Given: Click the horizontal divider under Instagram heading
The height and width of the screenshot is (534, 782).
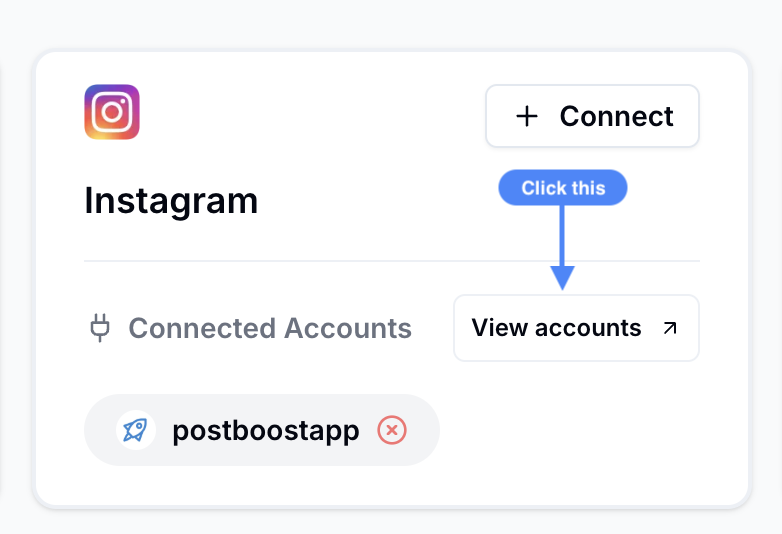Looking at the screenshot, I should pos(392,261).
